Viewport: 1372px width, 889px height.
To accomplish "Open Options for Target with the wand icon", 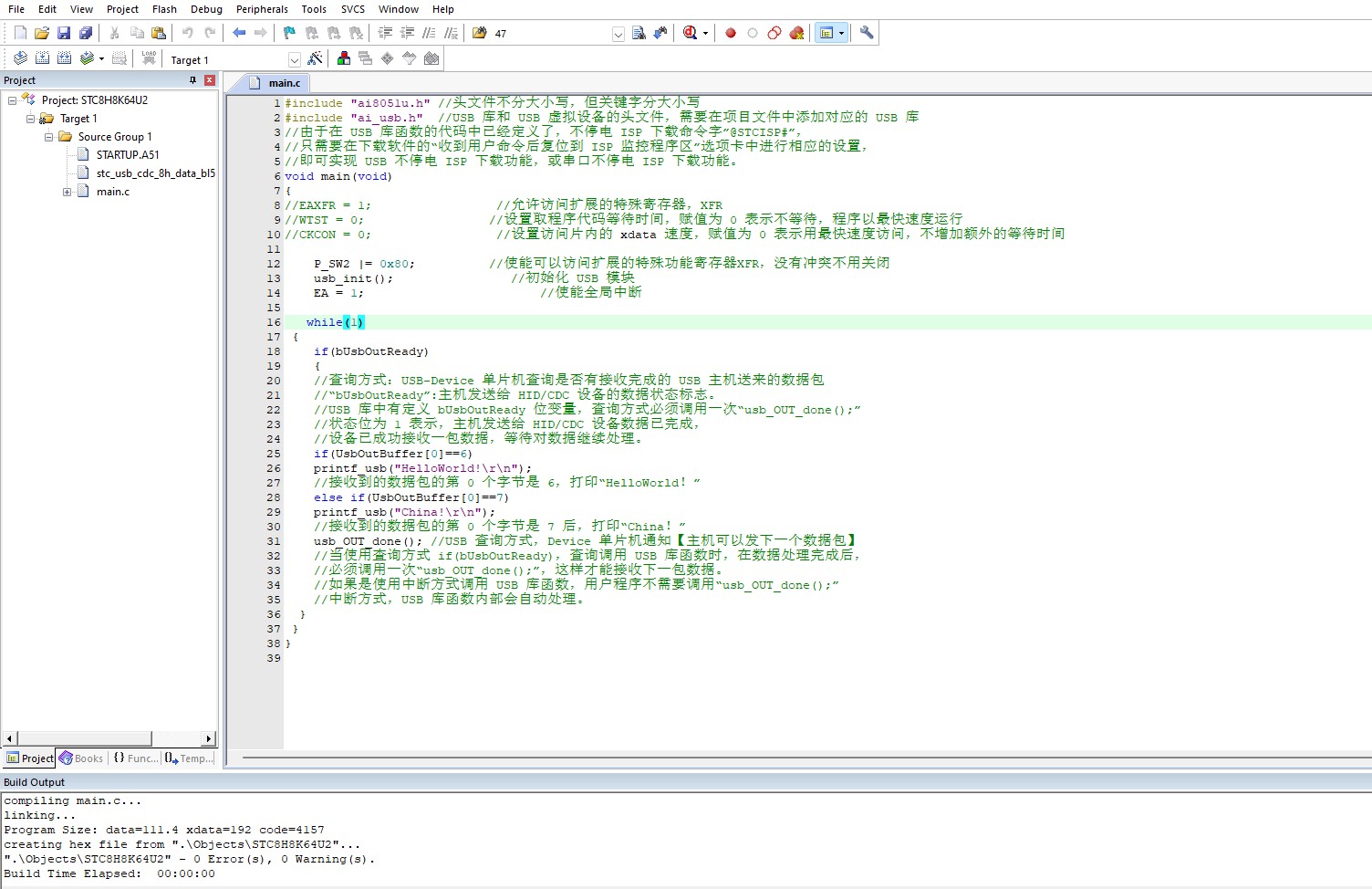I will (x=316, y=58).
